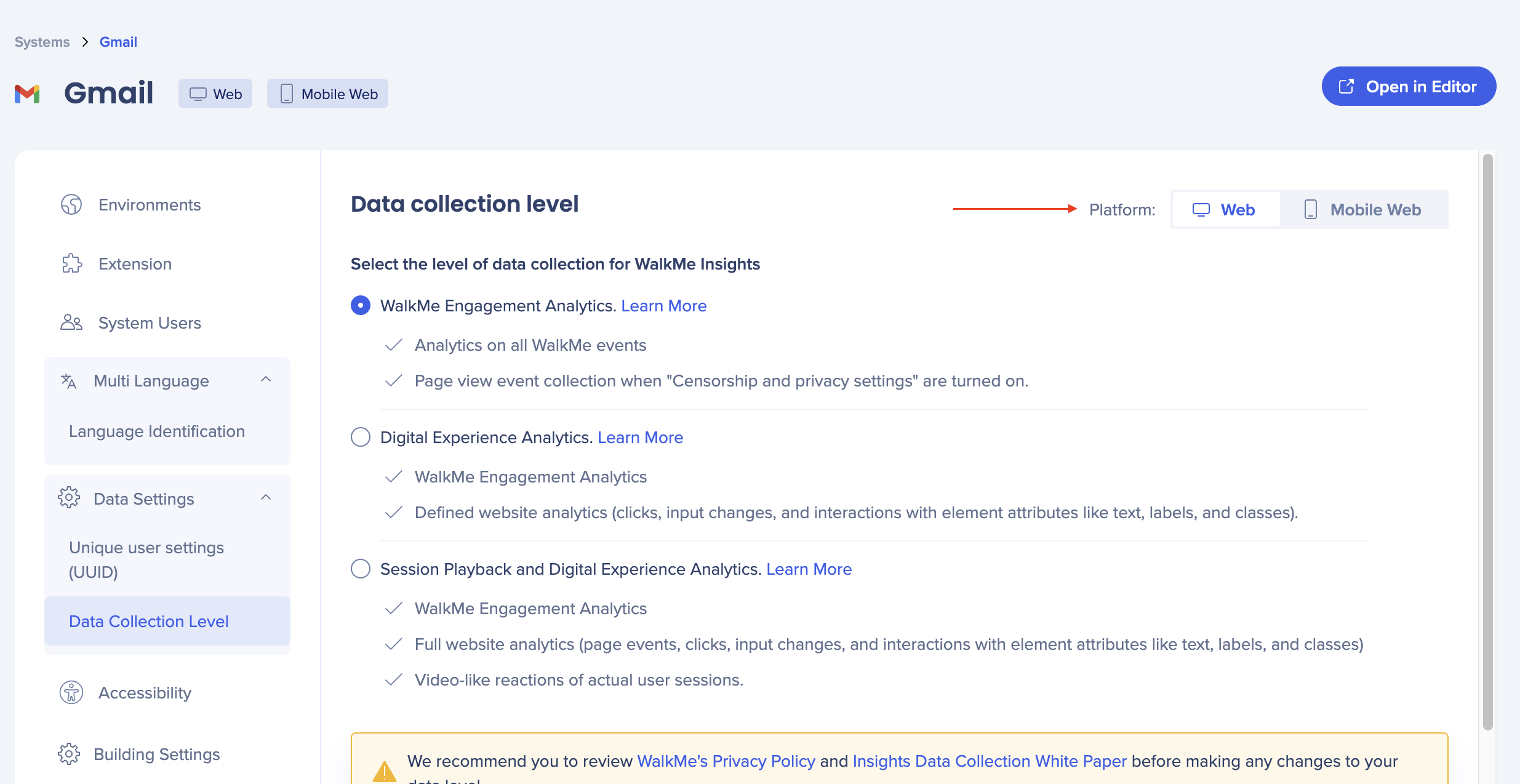Click the breadcrumb chevron after Systems
The image size is (1520, 784).
(x=85, y=42)
